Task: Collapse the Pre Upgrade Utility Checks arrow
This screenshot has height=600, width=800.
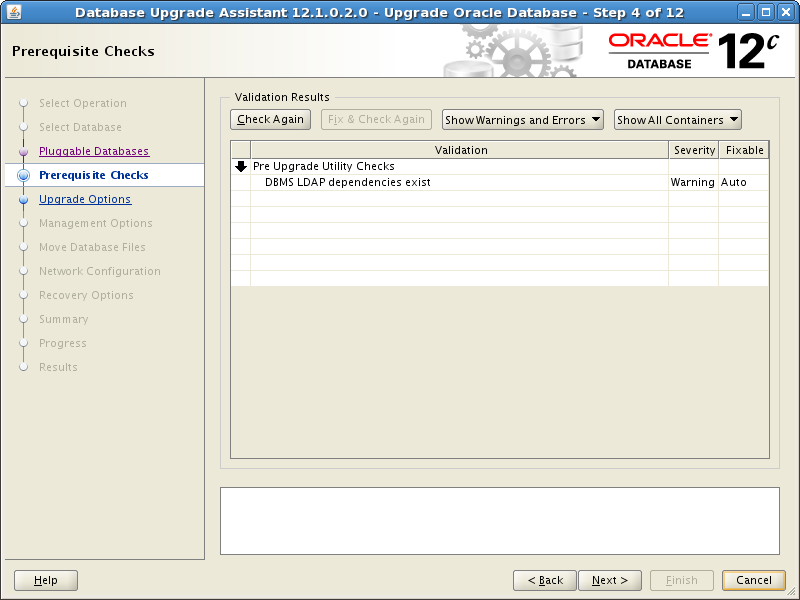Action: (x=241, y=166)
